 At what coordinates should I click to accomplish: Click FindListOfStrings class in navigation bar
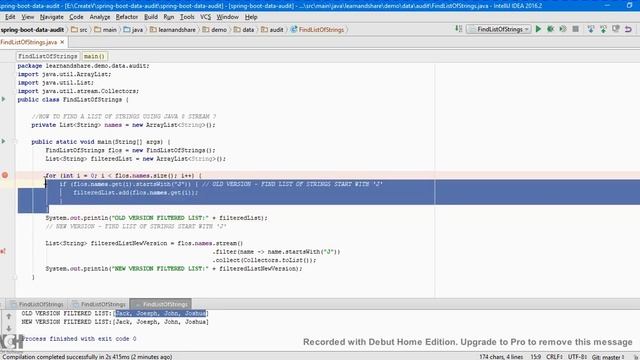(318, 29)
